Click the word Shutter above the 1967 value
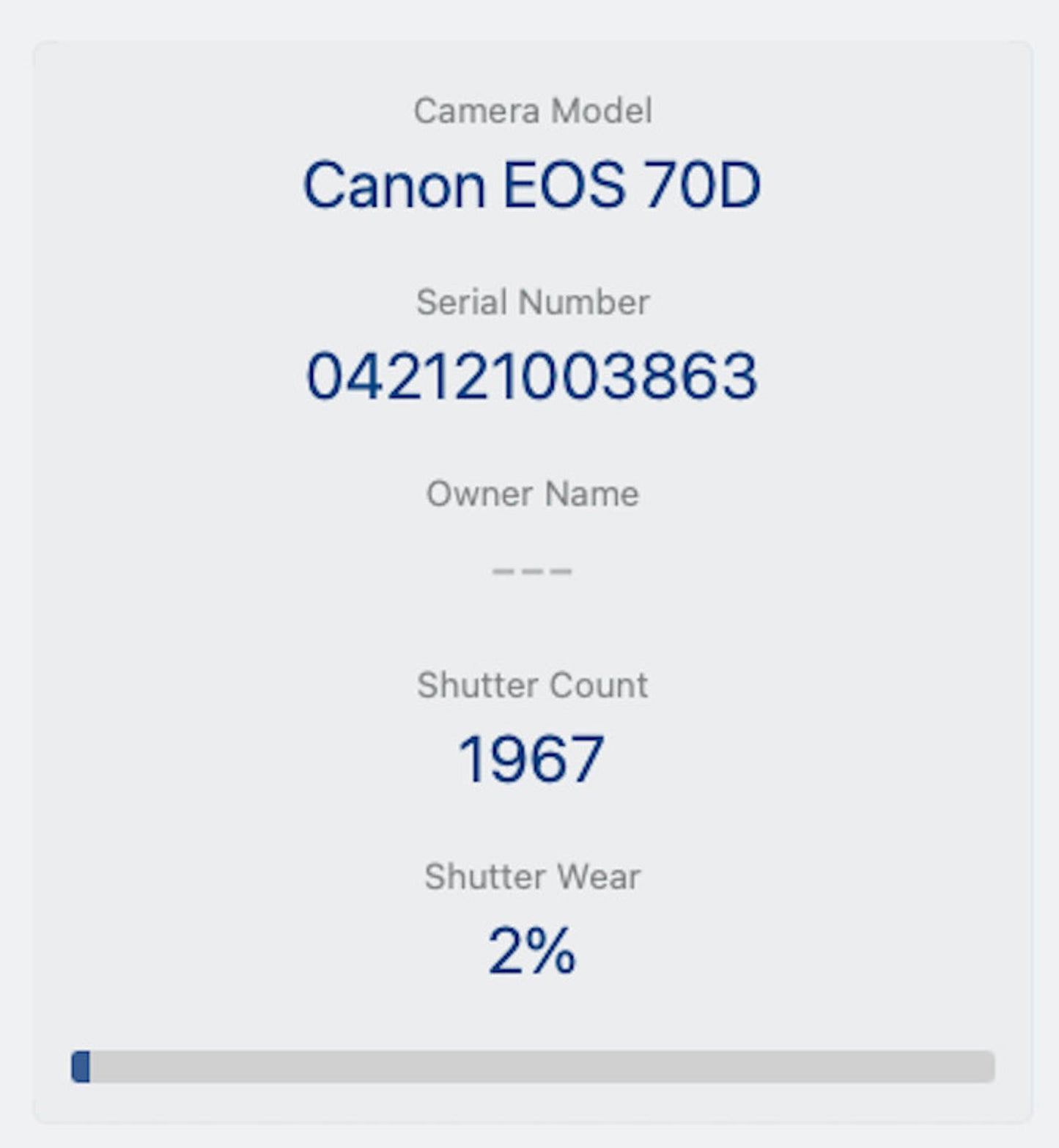This screenshot has height=1148, width=1059. point(476,685)
